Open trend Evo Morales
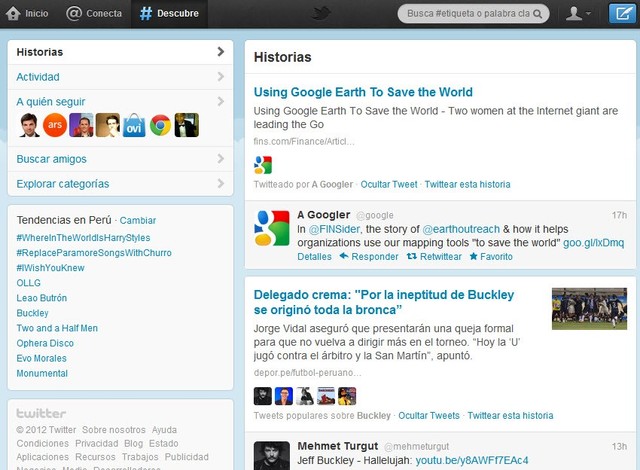 (42, 358)
